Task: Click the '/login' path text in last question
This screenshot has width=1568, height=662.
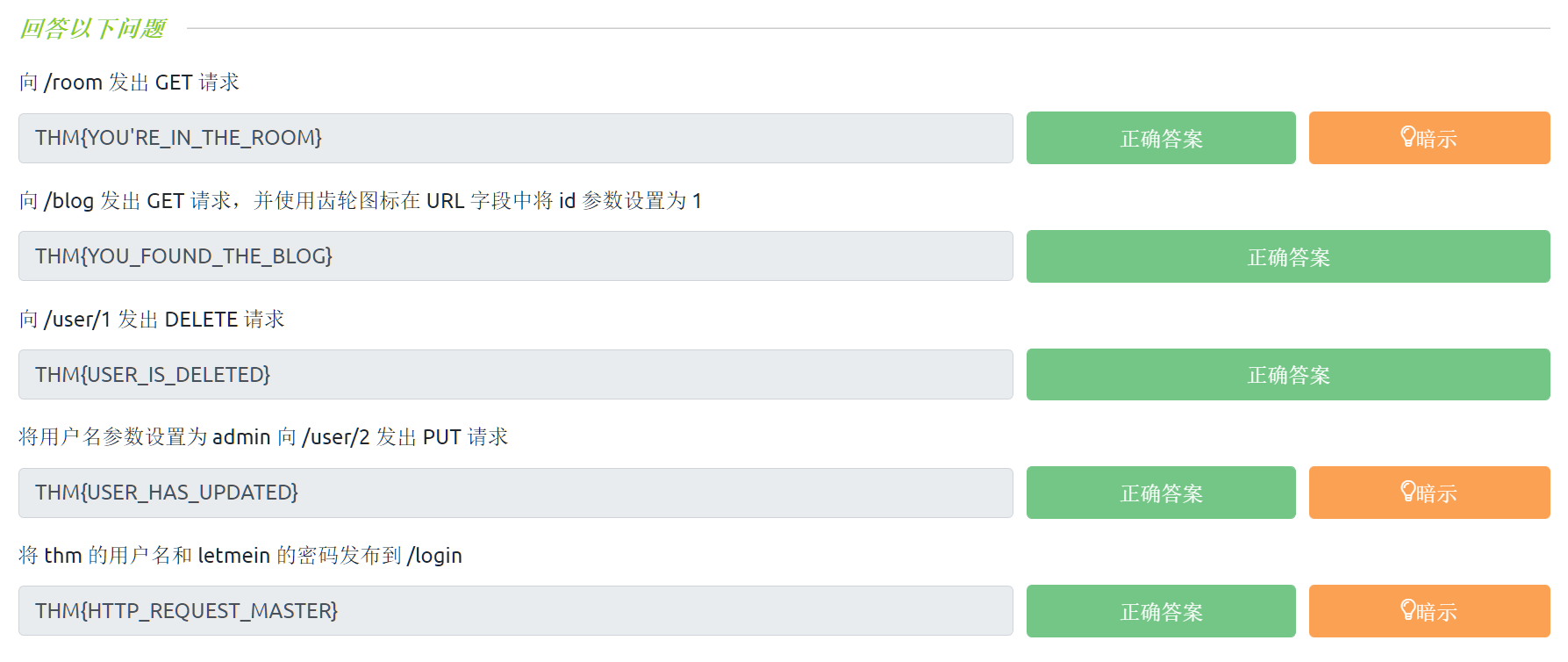Action: tap(434, 556)
